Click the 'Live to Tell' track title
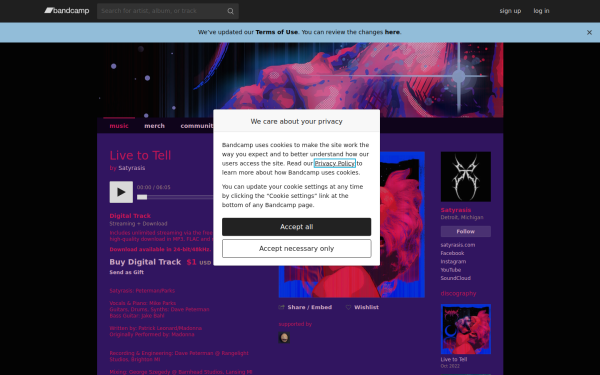This screenshot has width=600, height=375. click(x=140, y=155)
